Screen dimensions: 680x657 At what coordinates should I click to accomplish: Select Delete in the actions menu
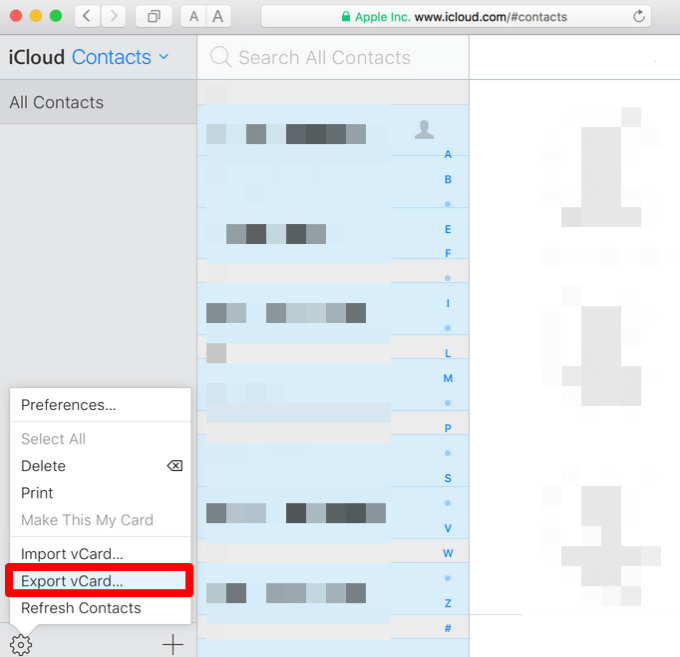(100, 466)
